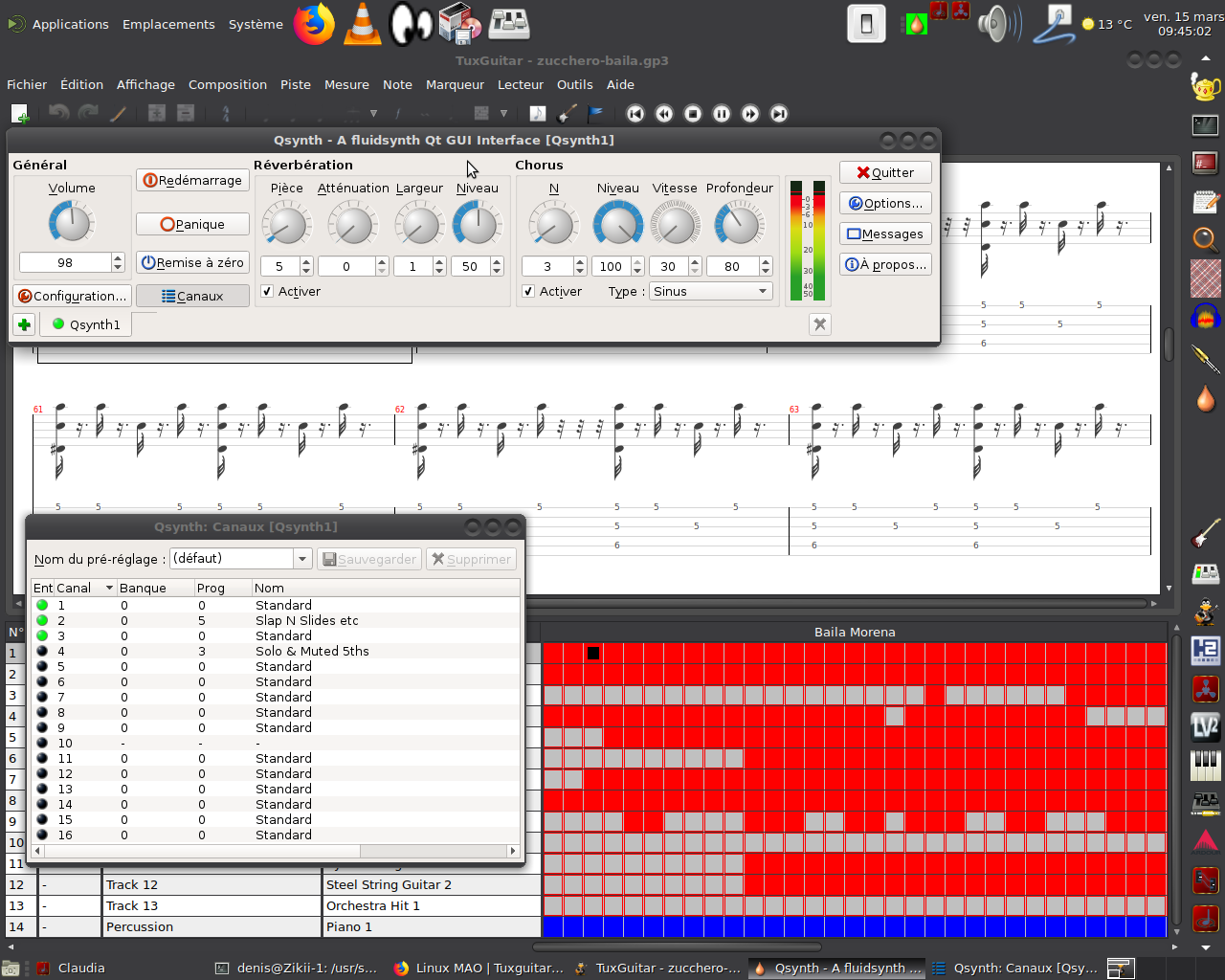1225x980 pixels.
Task: Toggle channel 1 green enable indicator
Action: click(x=42, y=605)
